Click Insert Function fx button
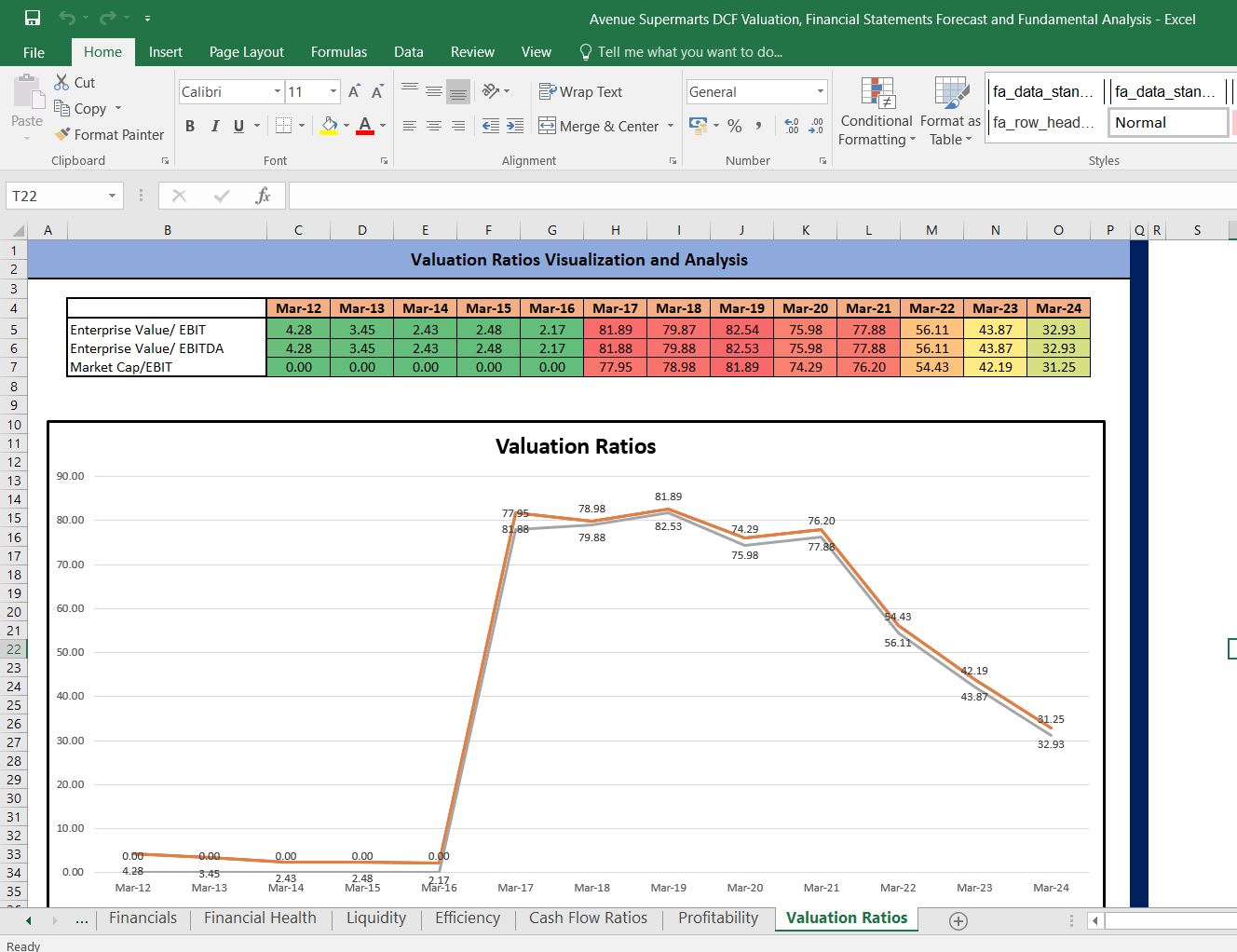 pyautogui.click(x=263, y=196)
